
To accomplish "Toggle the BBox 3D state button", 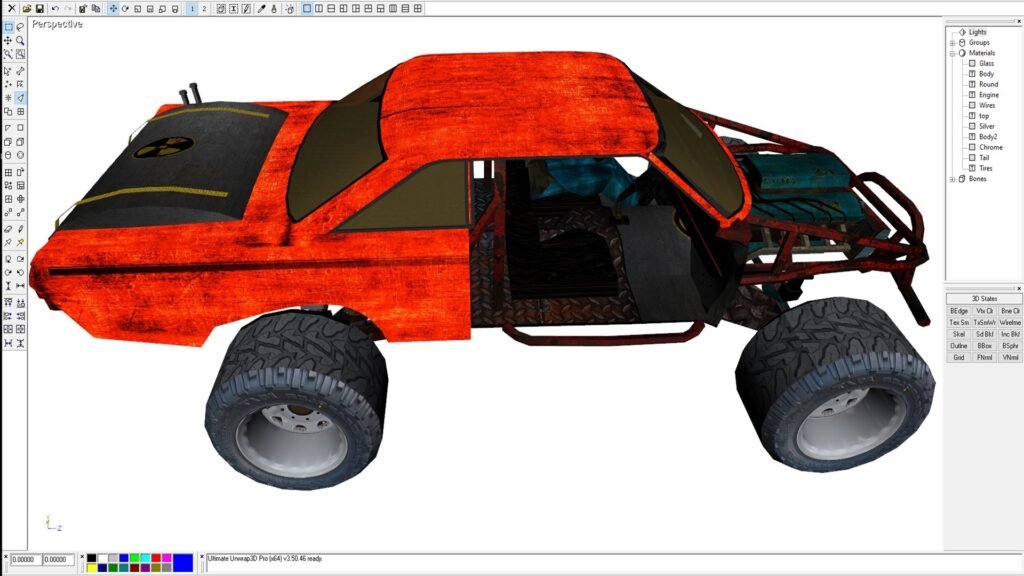I will [x=985, y=345].
